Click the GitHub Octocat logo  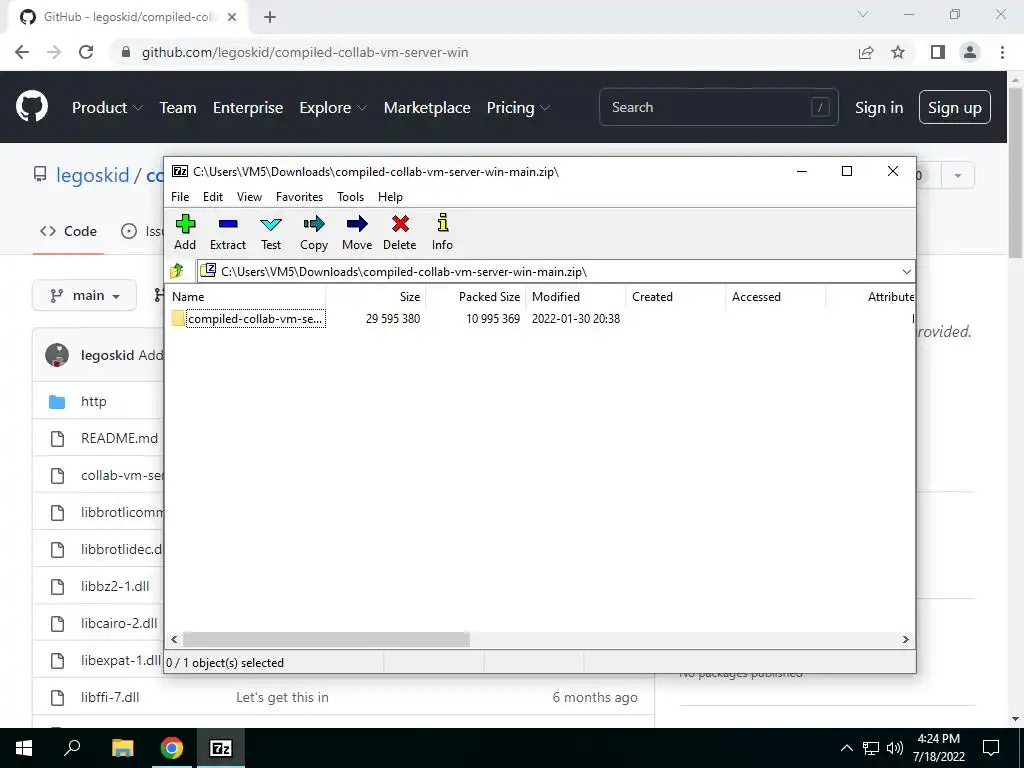pyautogui.click(x=32, y=106)
